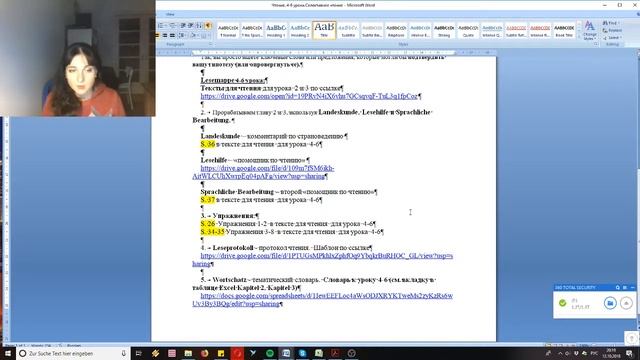Open the Change Styles menu
The height and width of the screenshot is (360, 640).
pos(589,31)
